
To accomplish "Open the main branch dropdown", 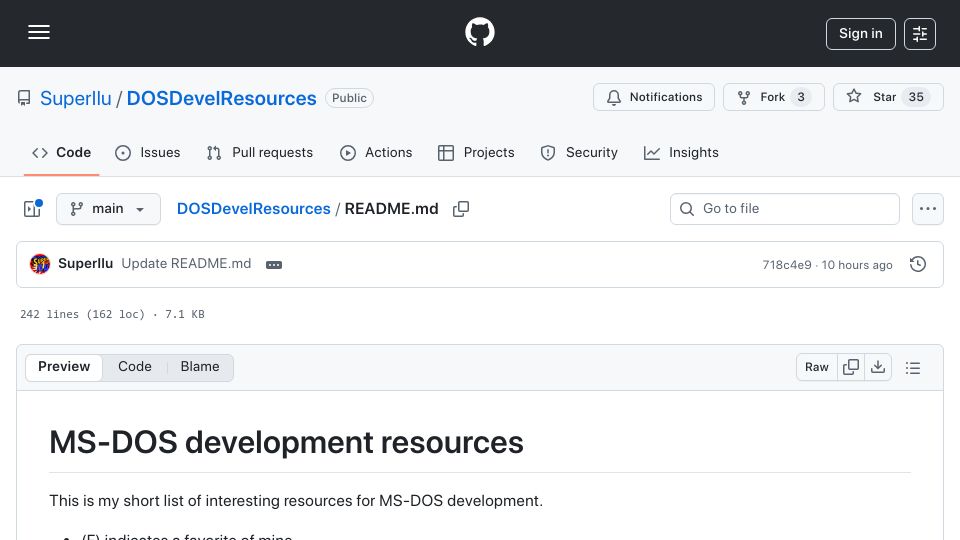I will pyautogui.click(x=108, y=209).
